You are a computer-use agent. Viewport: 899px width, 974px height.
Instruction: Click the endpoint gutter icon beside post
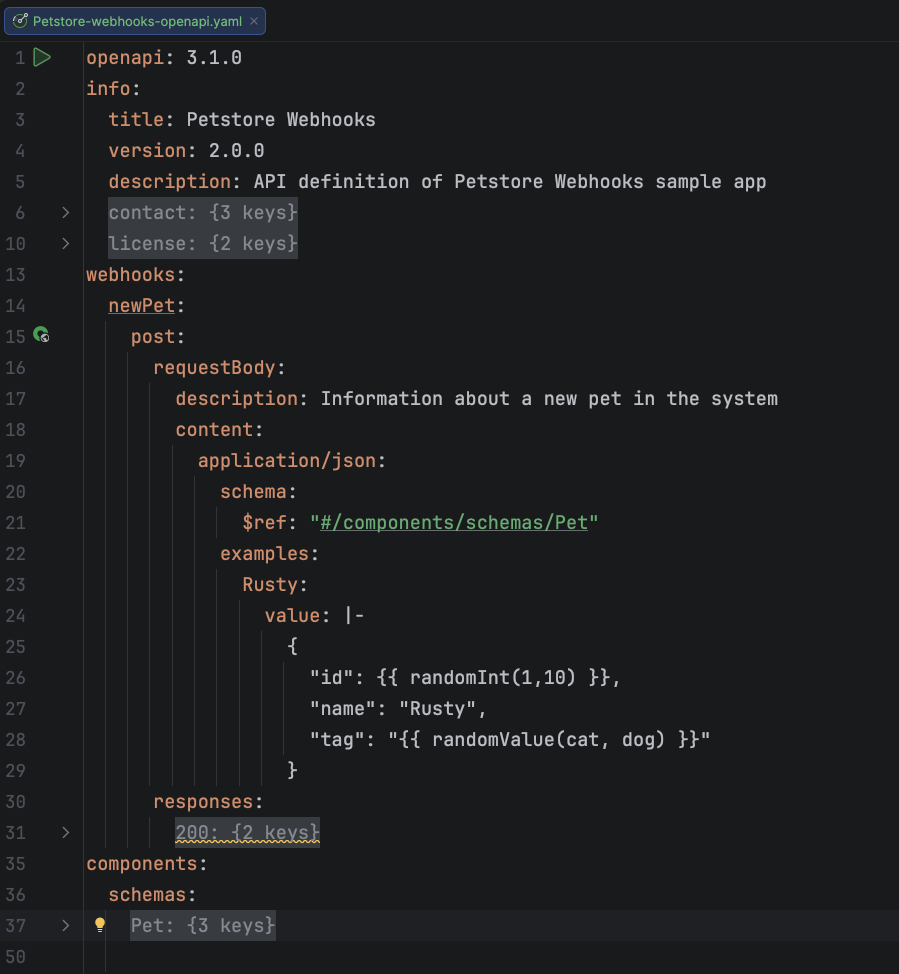41,336
